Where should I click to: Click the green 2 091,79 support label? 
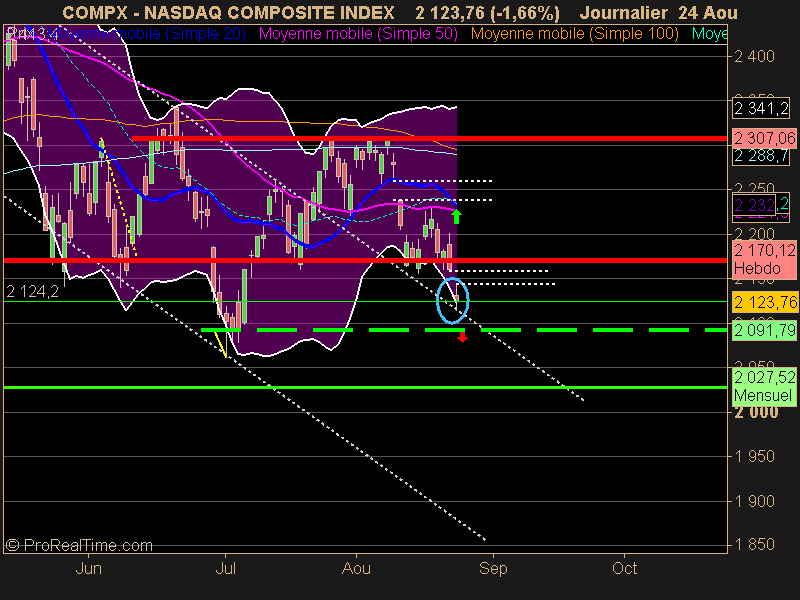pos(764,330)
